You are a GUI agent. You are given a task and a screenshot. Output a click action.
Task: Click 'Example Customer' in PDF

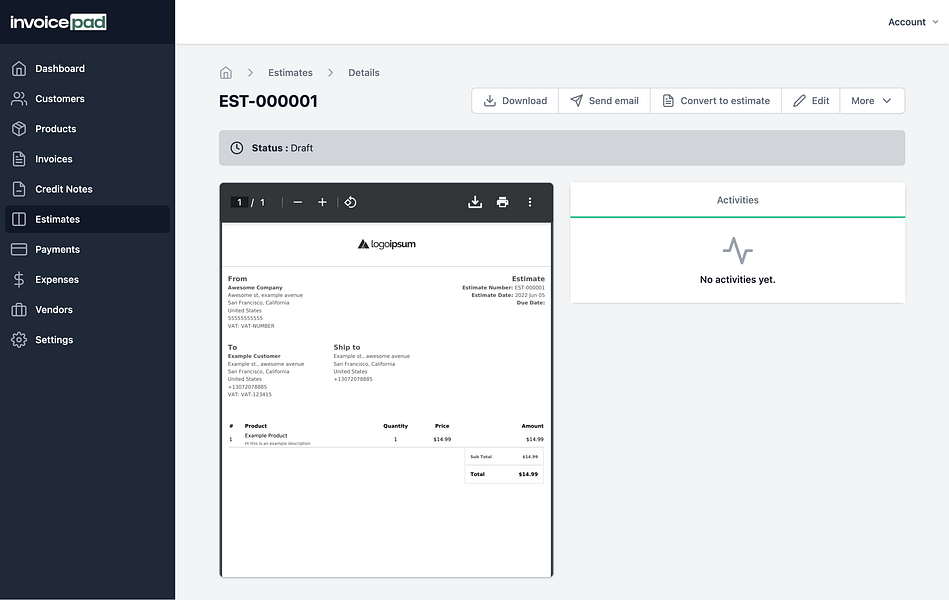click(x=254, y=356)
